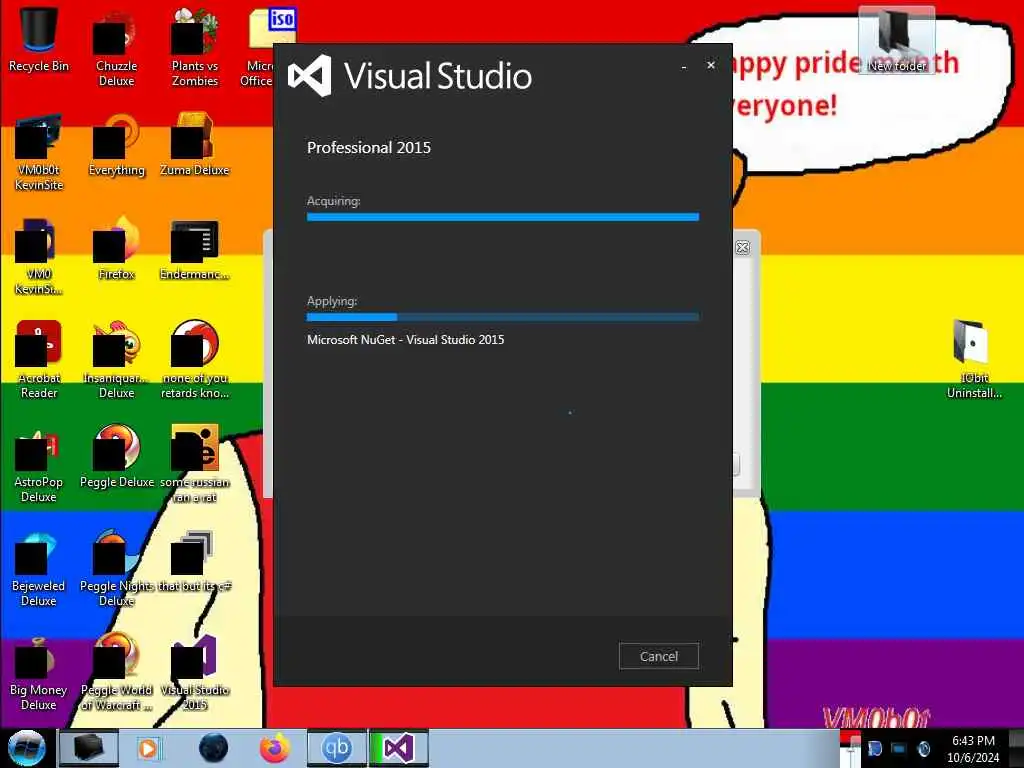The image size is (1024, 768).
Task: Select the Big Money Deluxe desktop icon
Action: [39, 673]
